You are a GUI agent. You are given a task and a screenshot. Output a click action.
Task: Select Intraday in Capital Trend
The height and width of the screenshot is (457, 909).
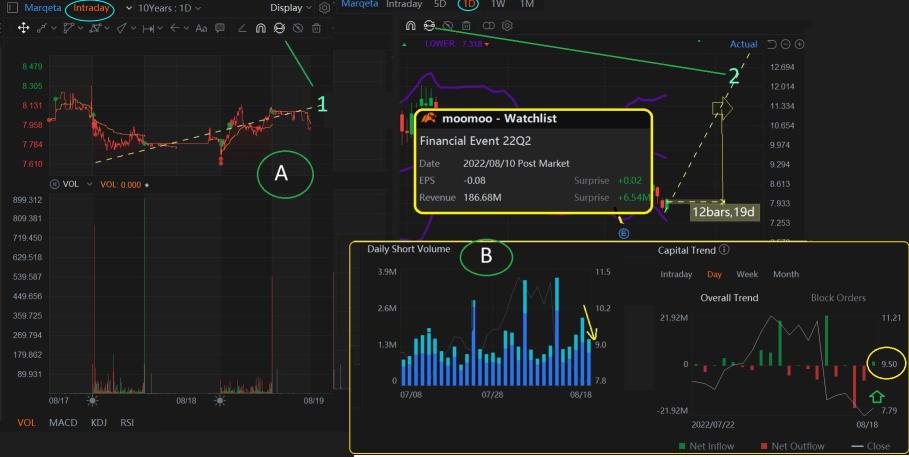[676, 274]
